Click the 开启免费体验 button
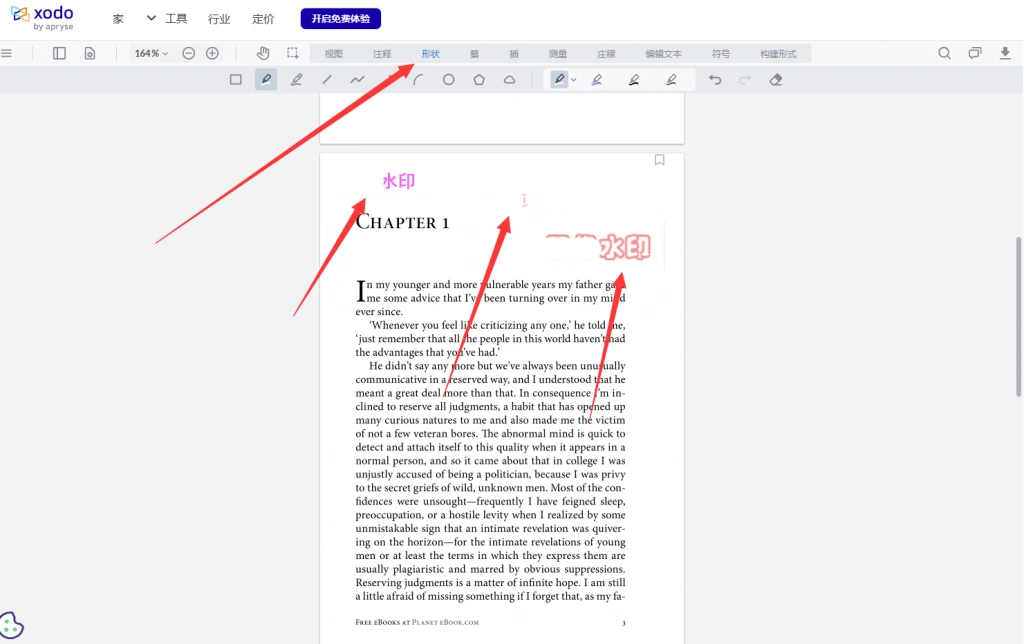Screen dimensions: 1024x644 (x=341, y=18)
